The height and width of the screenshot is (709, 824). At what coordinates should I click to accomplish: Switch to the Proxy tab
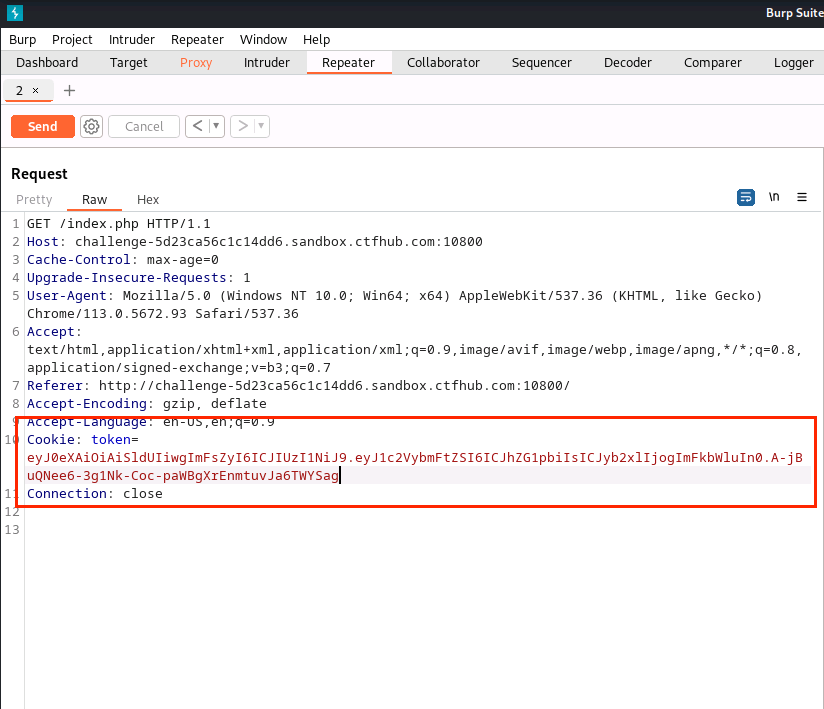click(x=196, y=63)
